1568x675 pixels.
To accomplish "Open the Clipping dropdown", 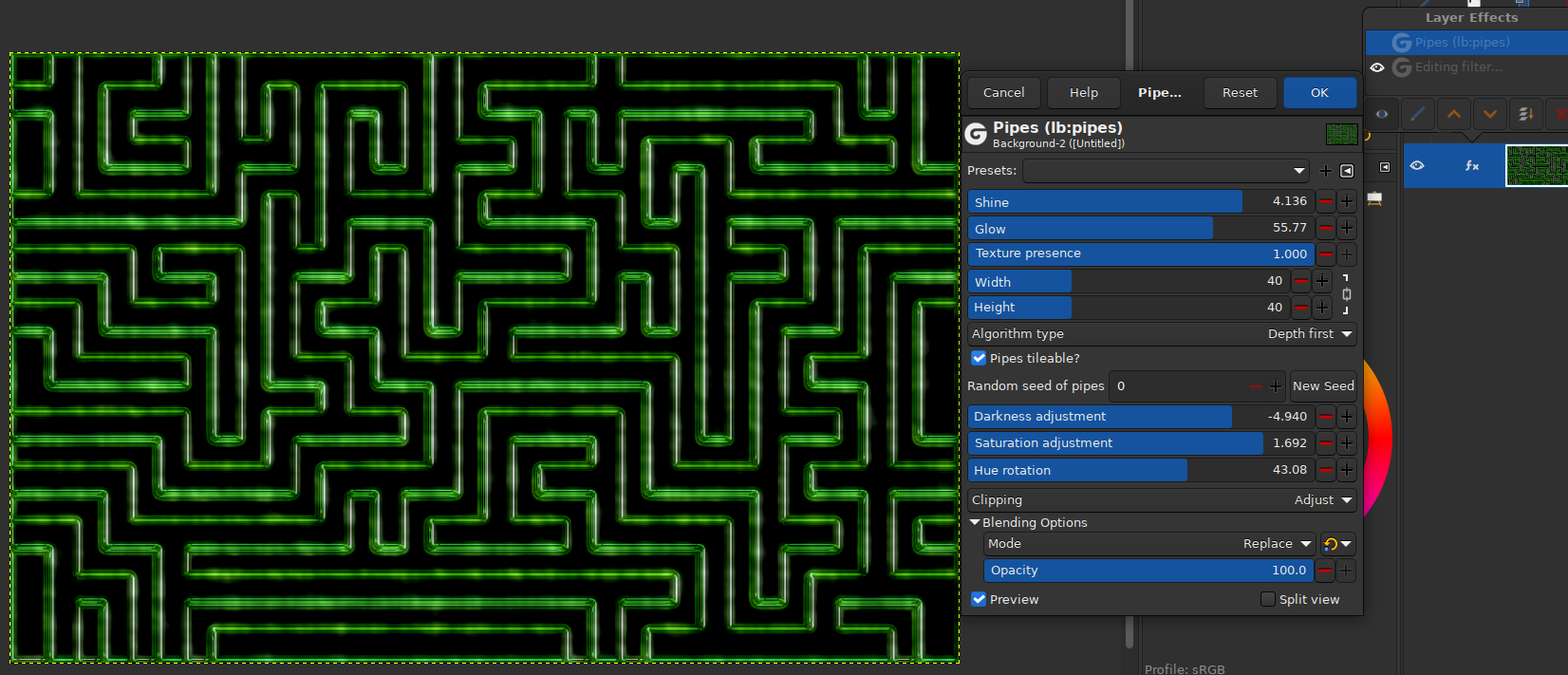I will [1162, 500].
